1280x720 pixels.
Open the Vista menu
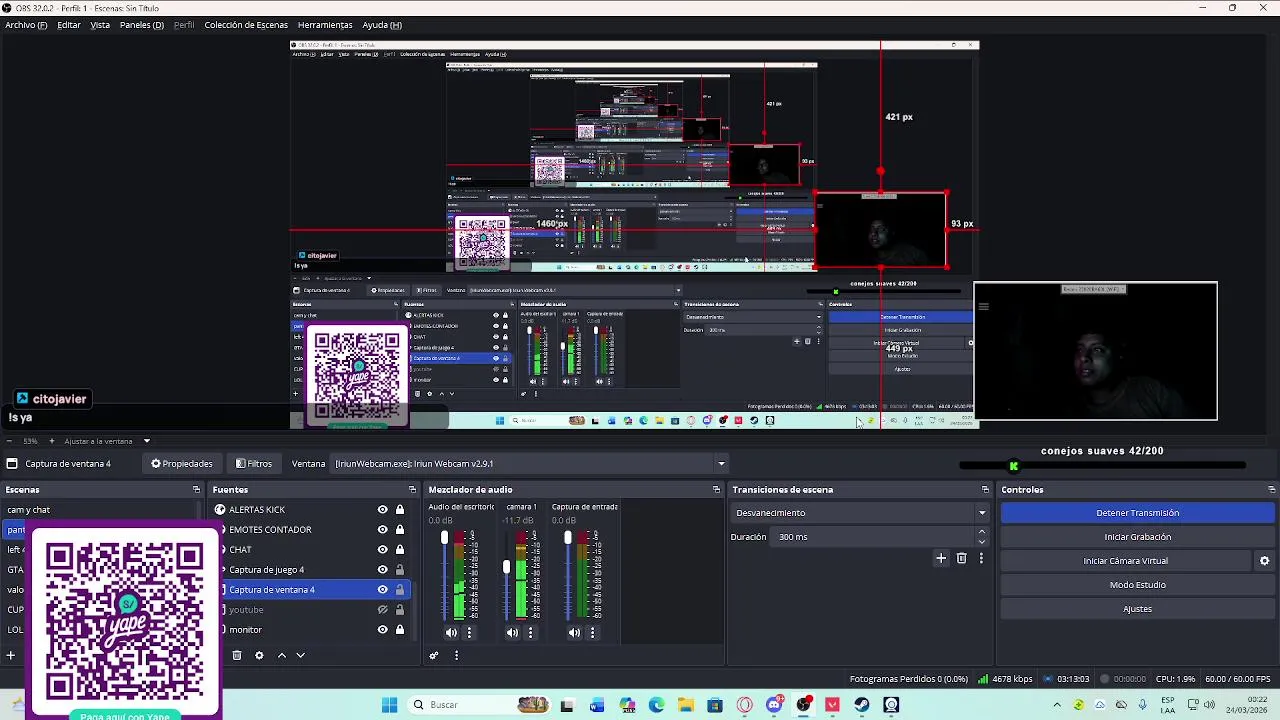100,25
